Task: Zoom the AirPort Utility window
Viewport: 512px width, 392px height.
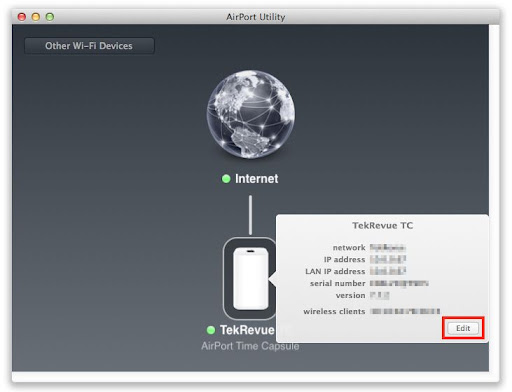Action: [x=50, y=17]
